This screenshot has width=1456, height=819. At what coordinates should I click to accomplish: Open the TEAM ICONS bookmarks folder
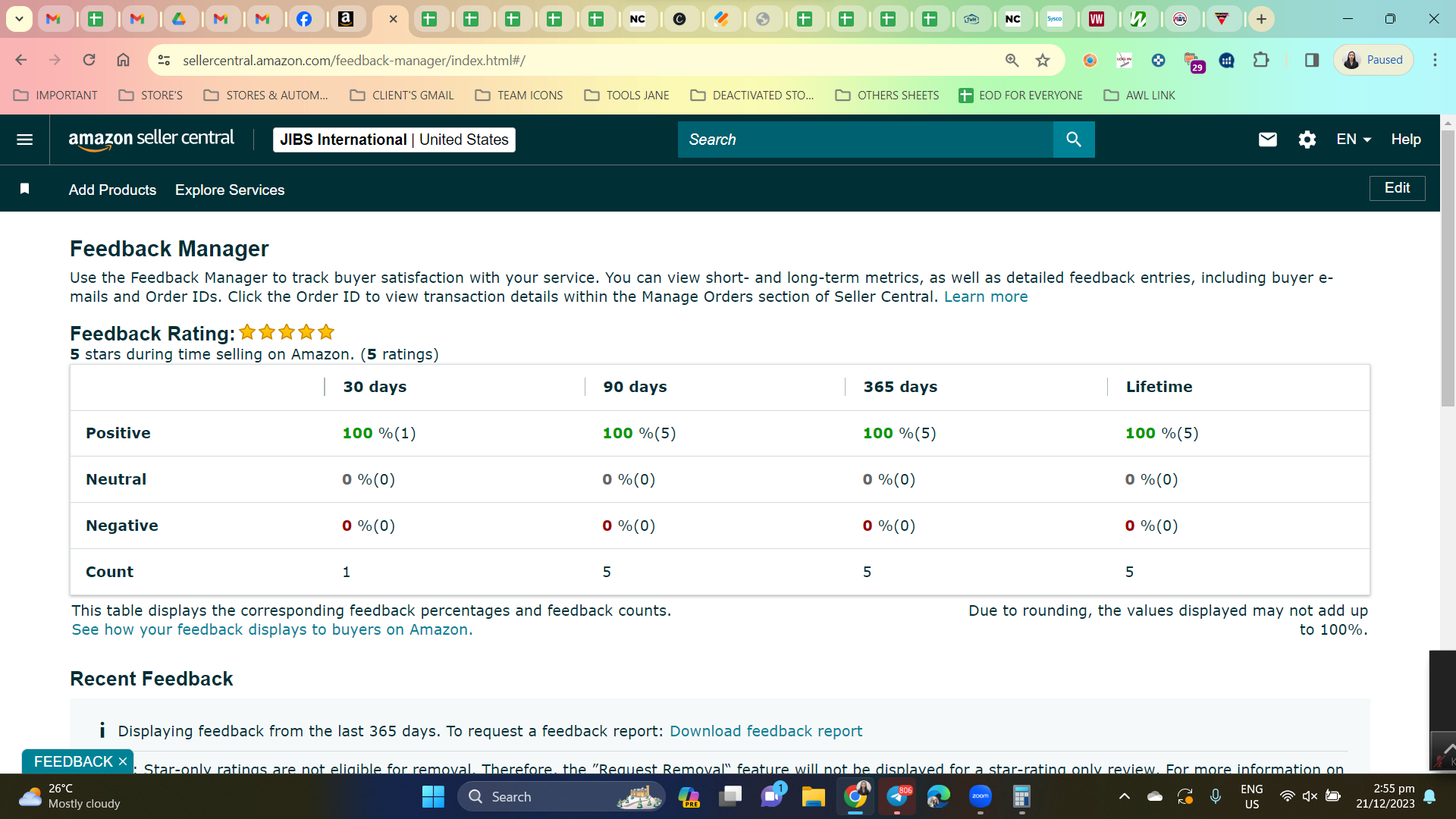coord(519,95)
